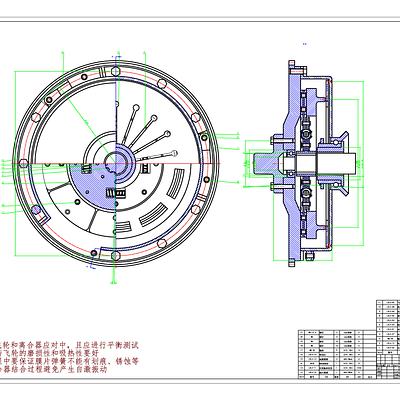The height and width of the screenshot is (400, 400).
Task: Select the note line about '膜片弹簧不能有划痕'
Action: (x=69, y=361)
